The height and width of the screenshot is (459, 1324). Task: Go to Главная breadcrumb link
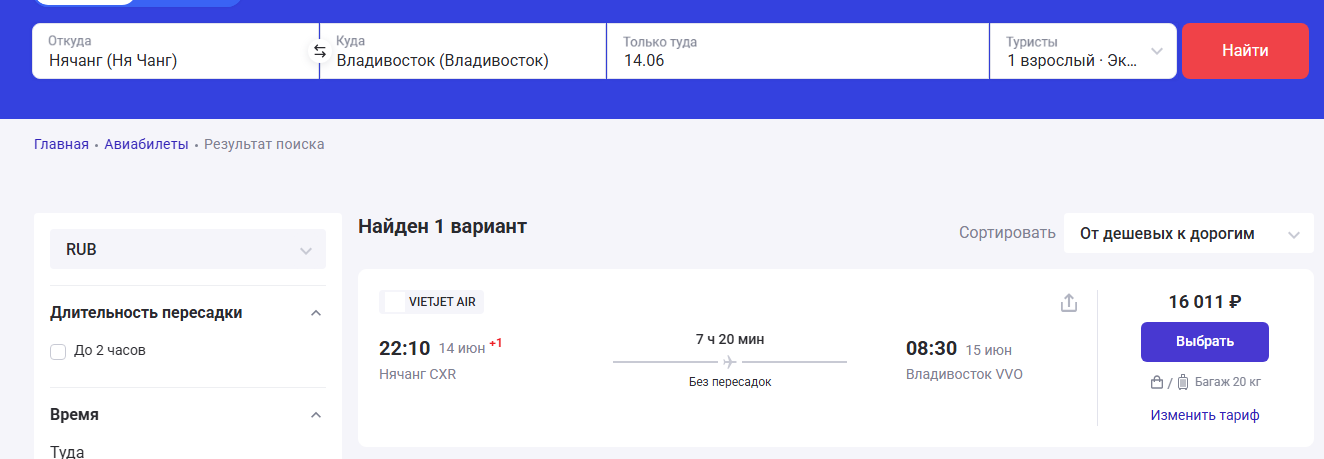point(61,144)
